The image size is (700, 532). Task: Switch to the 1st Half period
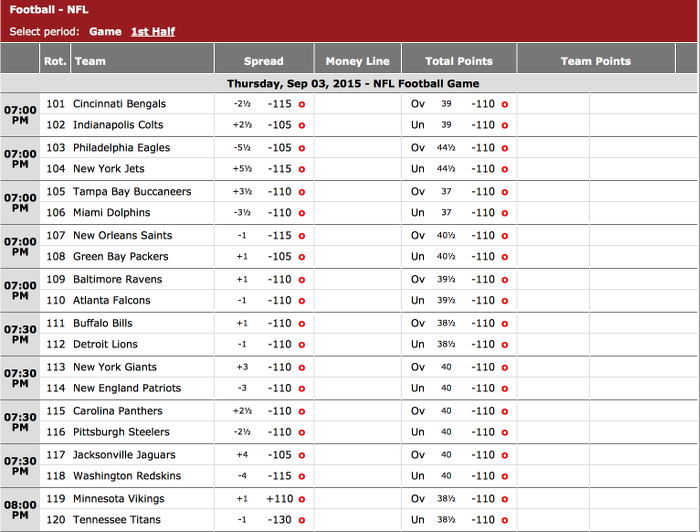pos(153,32)
